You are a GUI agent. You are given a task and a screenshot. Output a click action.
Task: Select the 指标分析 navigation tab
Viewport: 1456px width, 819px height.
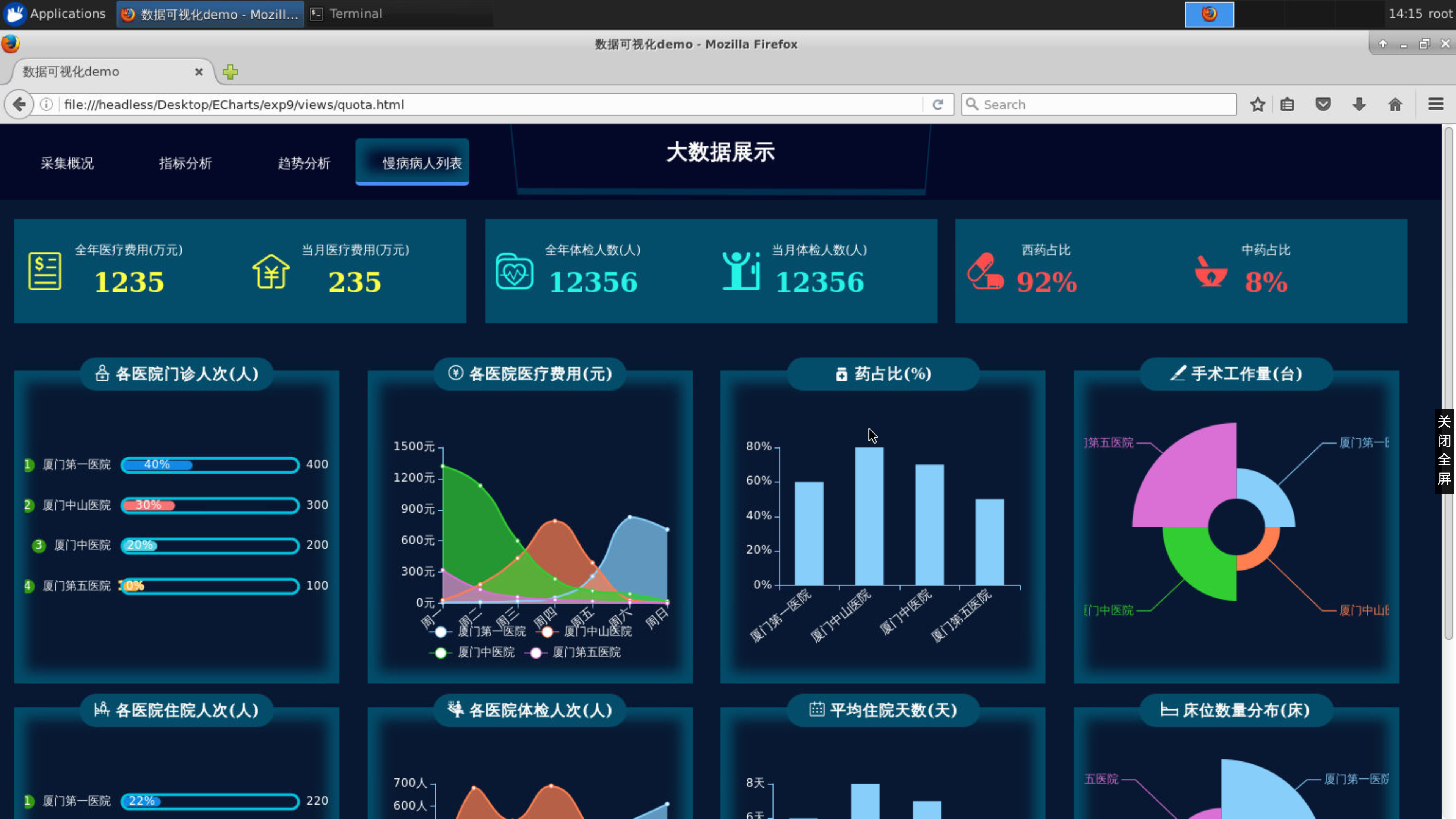coord(185,164)
